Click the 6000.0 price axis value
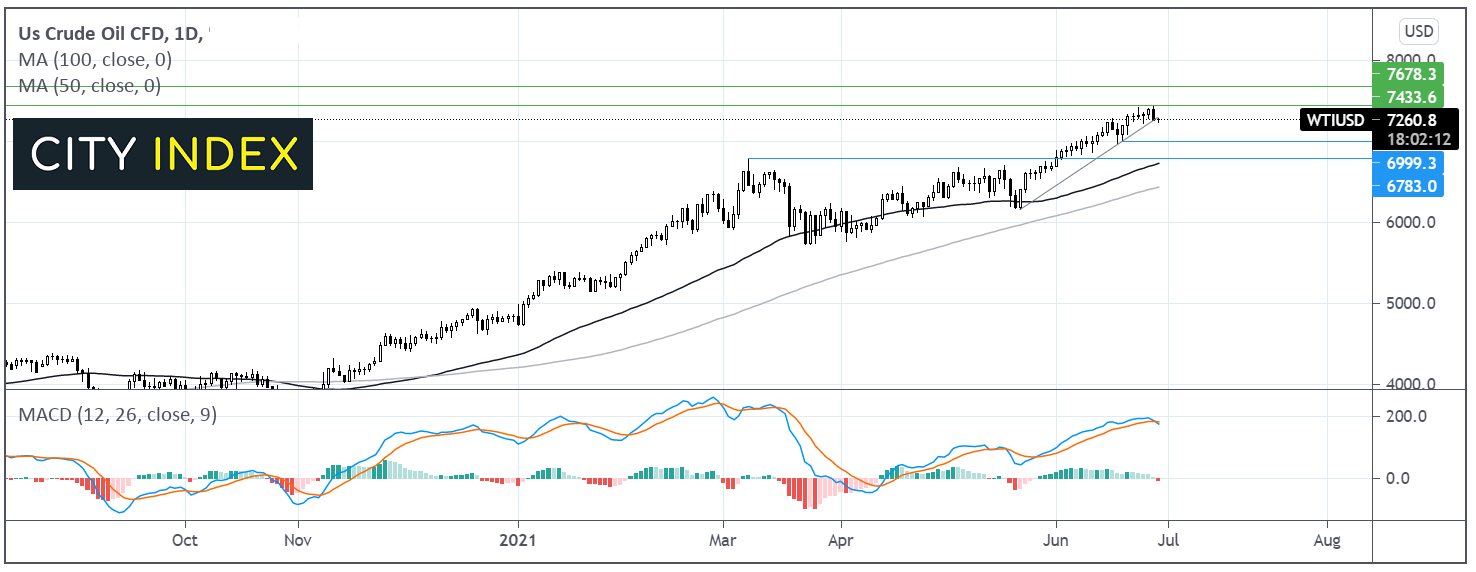The width and height of the screenshot is (1476, 572). coord(1410,222)
